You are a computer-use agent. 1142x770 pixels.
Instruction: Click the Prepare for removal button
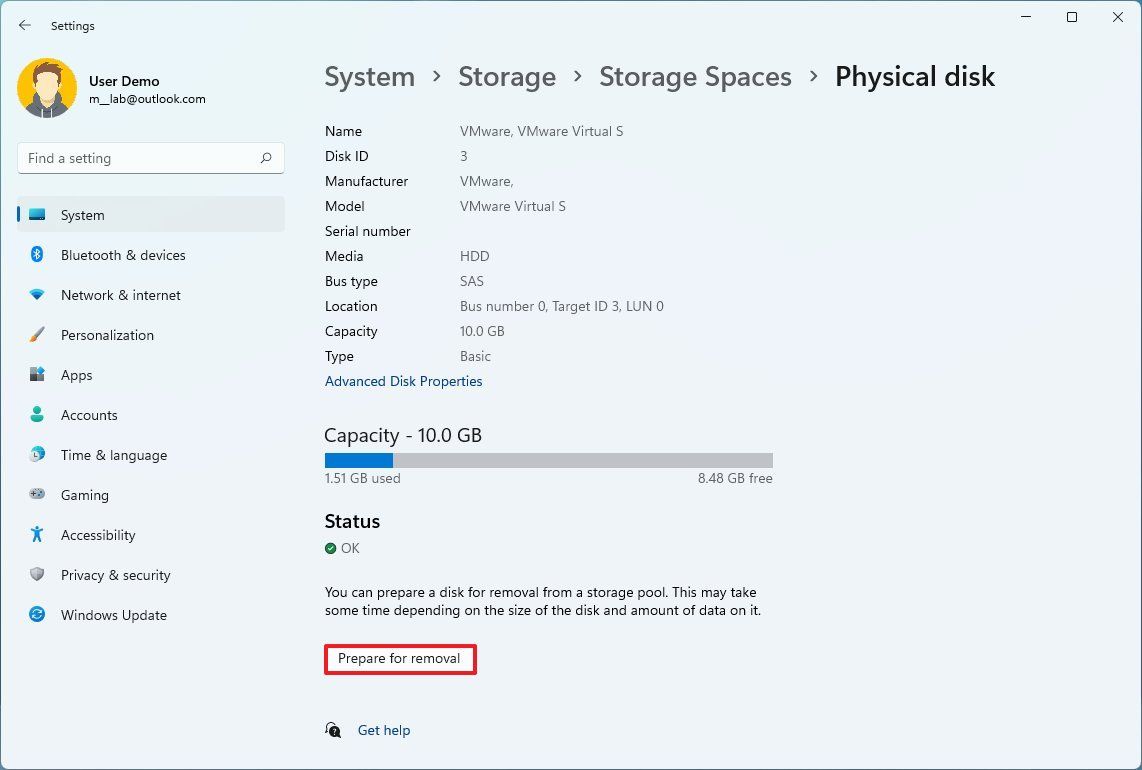point(400,659)
